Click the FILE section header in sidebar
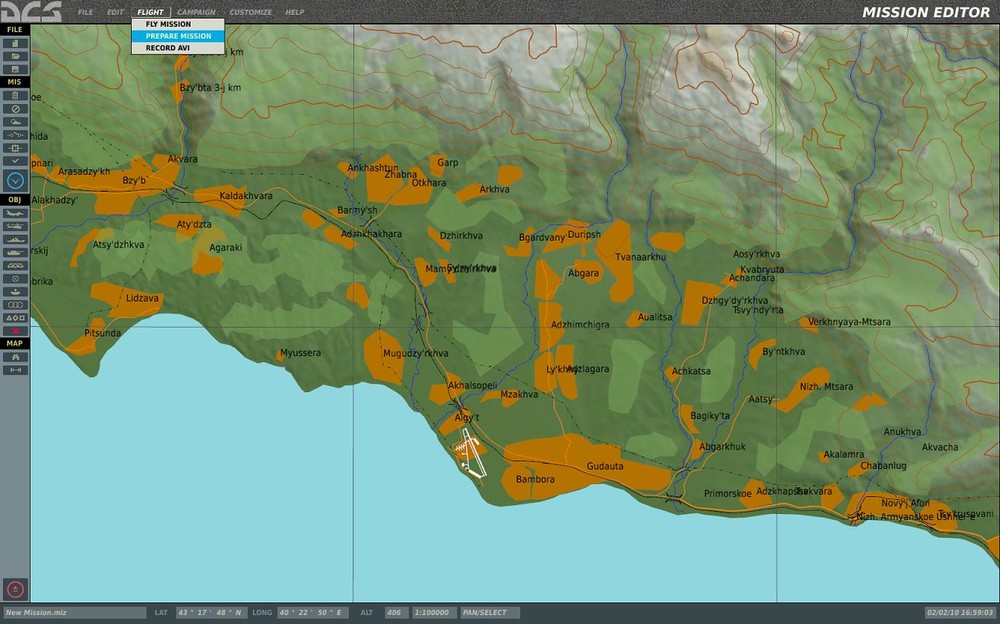1000x624 pixels. (x=15, y=30)
